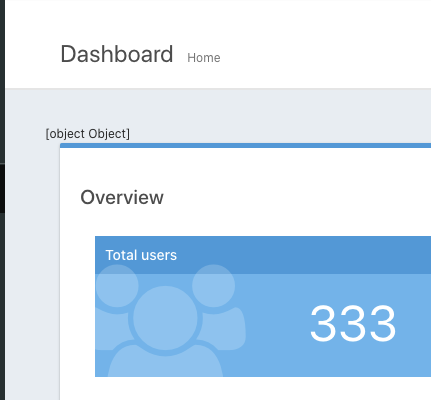Click the users group icon
This screenshot has height=400, width=431.
coord(171,321)
